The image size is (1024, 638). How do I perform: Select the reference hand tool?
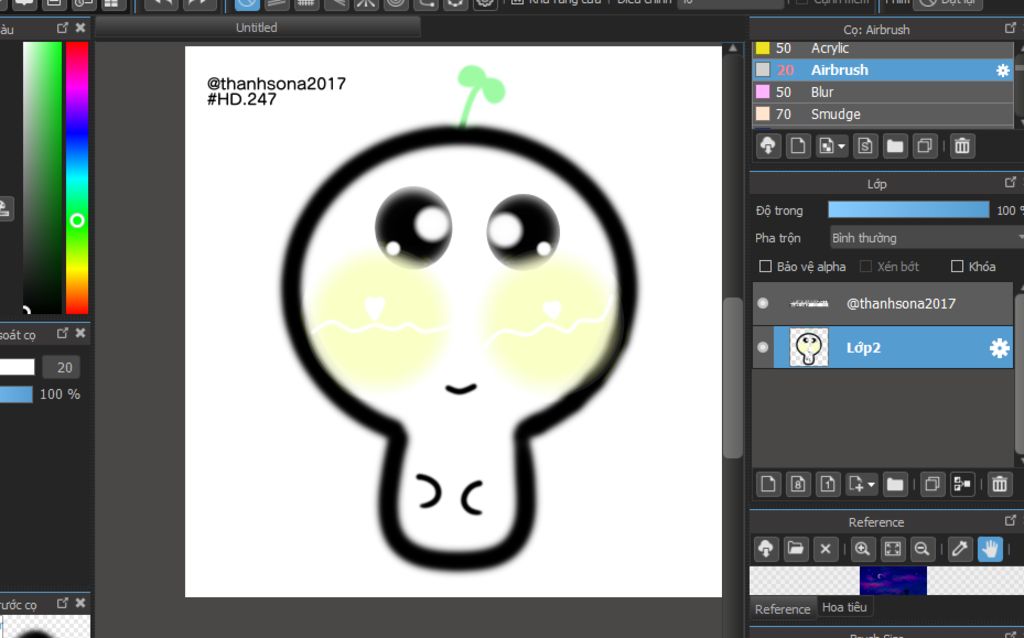(x=990, y=549)
